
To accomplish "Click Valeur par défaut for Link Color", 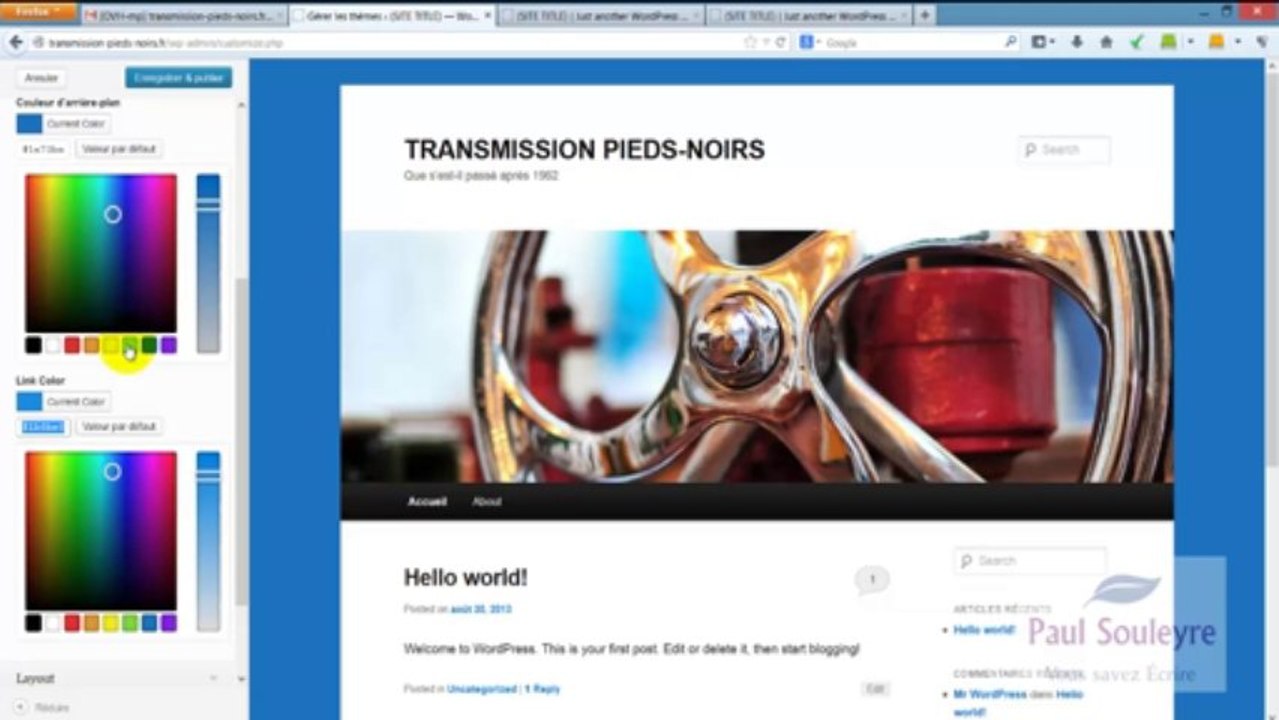I will [119, 427].
